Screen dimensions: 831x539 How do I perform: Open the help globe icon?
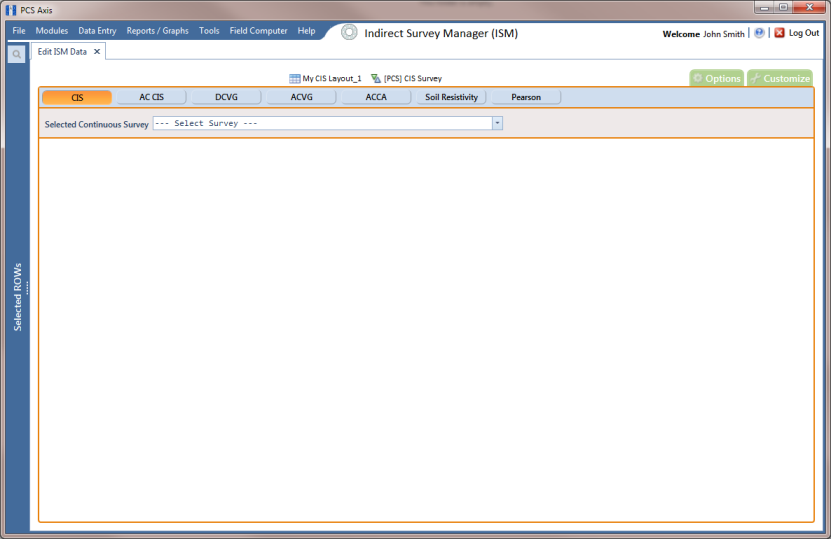coord(759,33)
